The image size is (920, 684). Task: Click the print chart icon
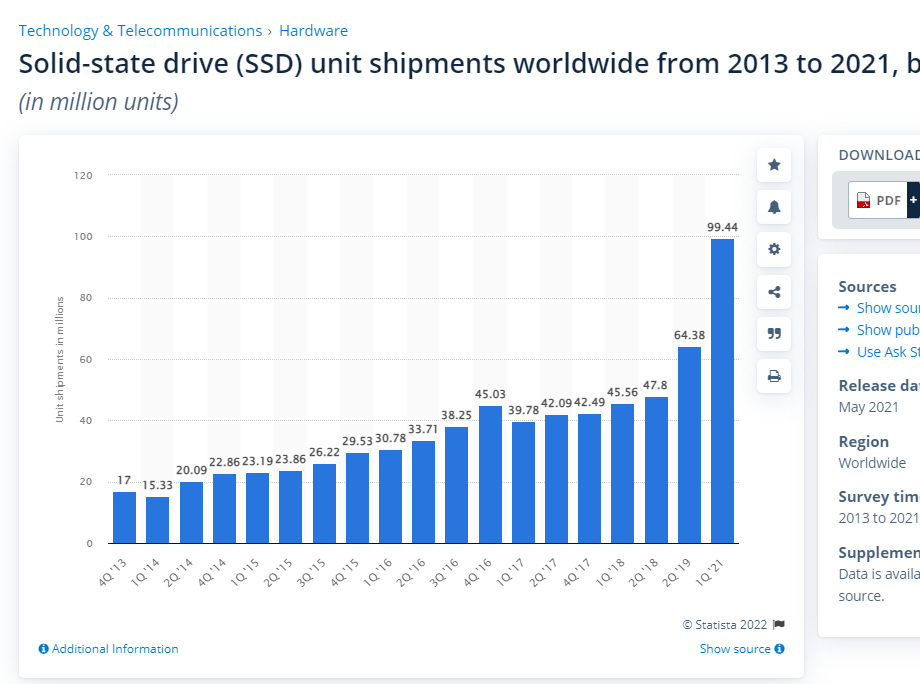coord(774,376)
